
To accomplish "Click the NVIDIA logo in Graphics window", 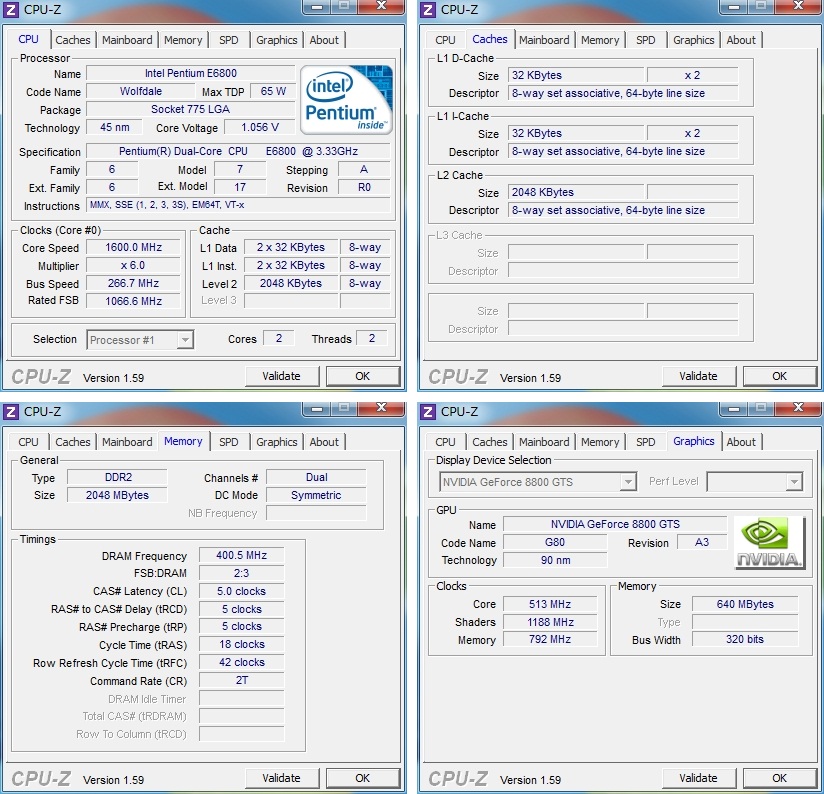I will (770, 543).
